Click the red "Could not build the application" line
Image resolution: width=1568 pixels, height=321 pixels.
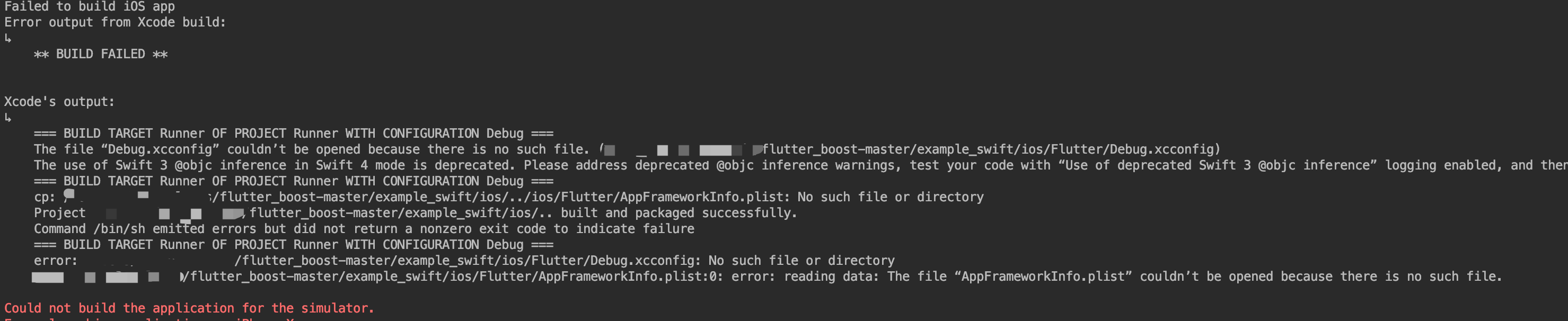189,308
